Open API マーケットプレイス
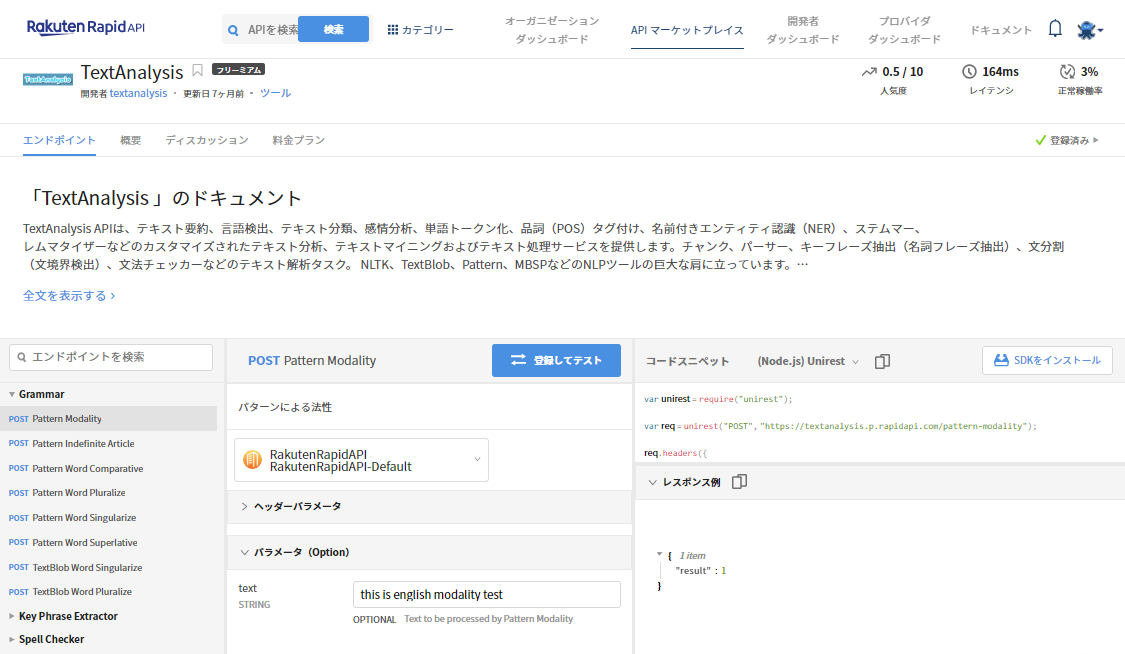 [687, 30]
